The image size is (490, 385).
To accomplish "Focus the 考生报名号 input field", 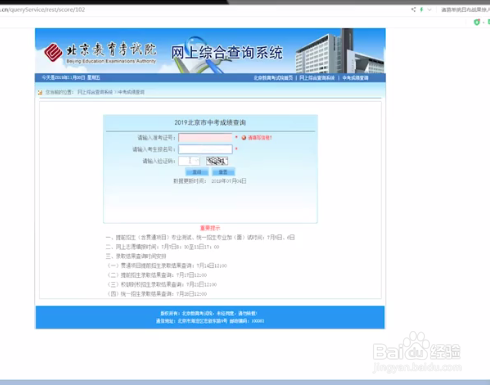I will click(205, 149).
